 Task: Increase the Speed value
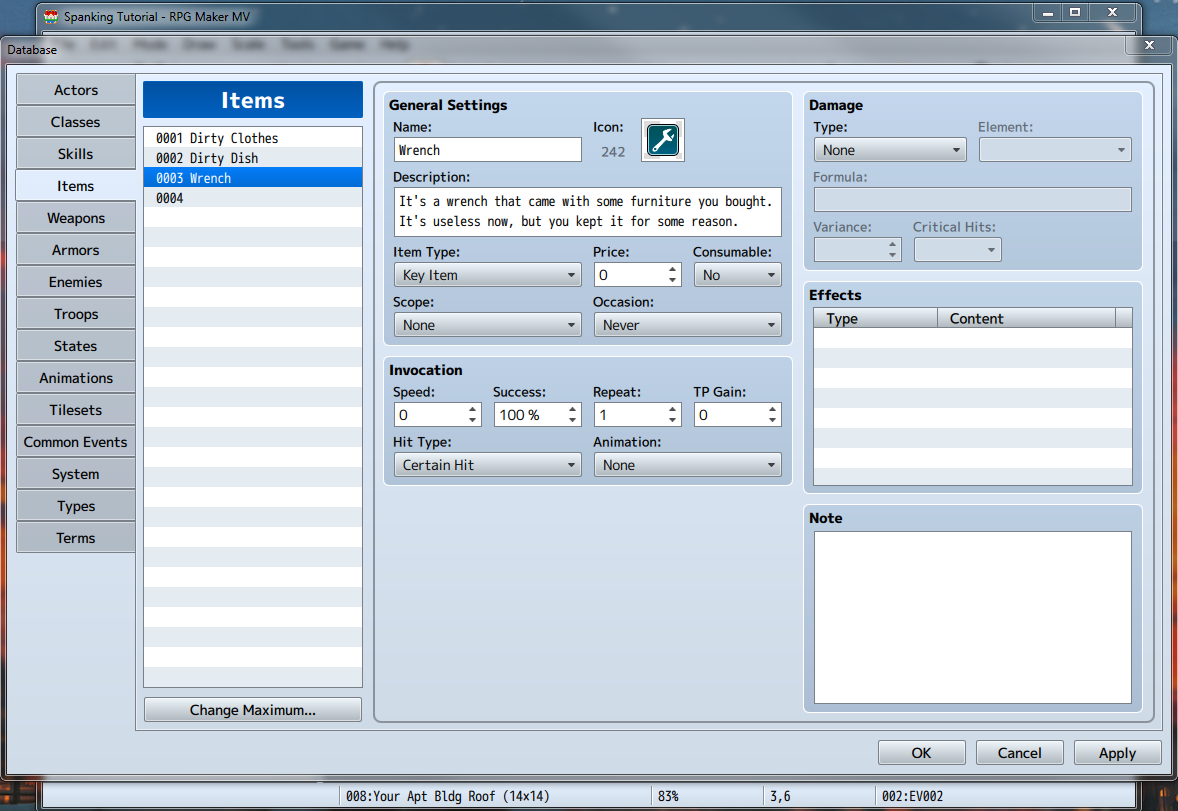click(473, 409)
